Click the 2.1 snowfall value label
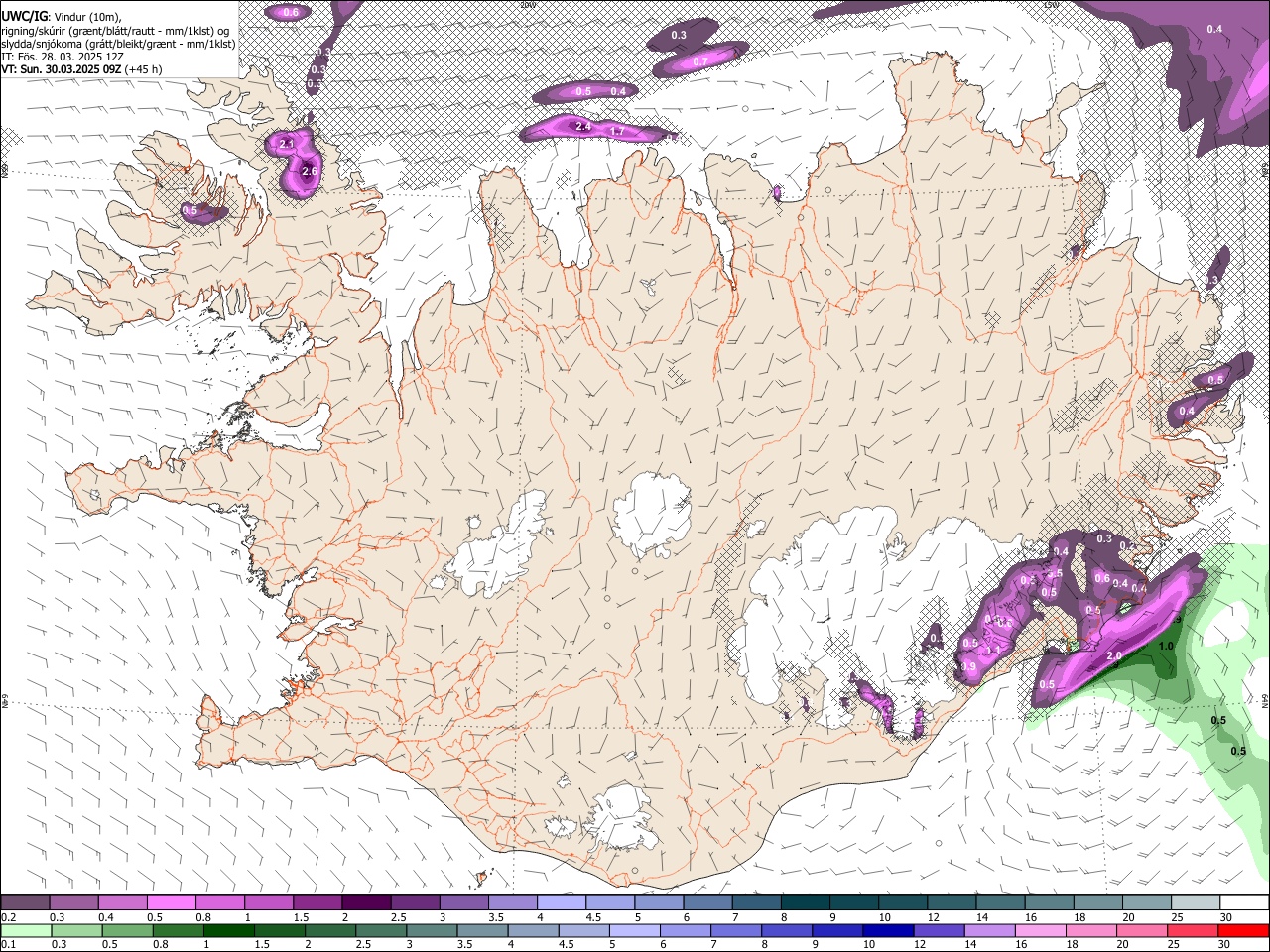Viewport: 1270px width, 952px height. (x=288, y=144)
